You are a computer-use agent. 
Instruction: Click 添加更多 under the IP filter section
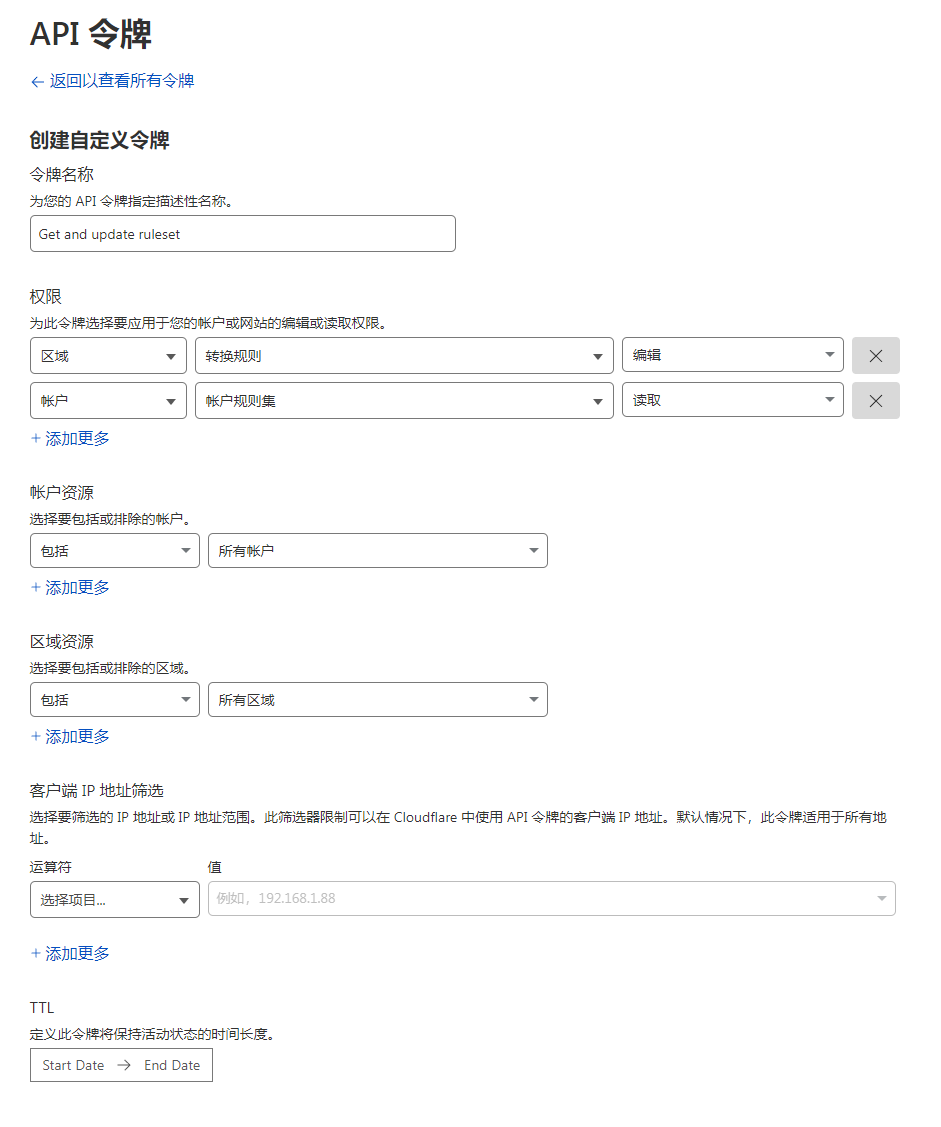point(70,953)
